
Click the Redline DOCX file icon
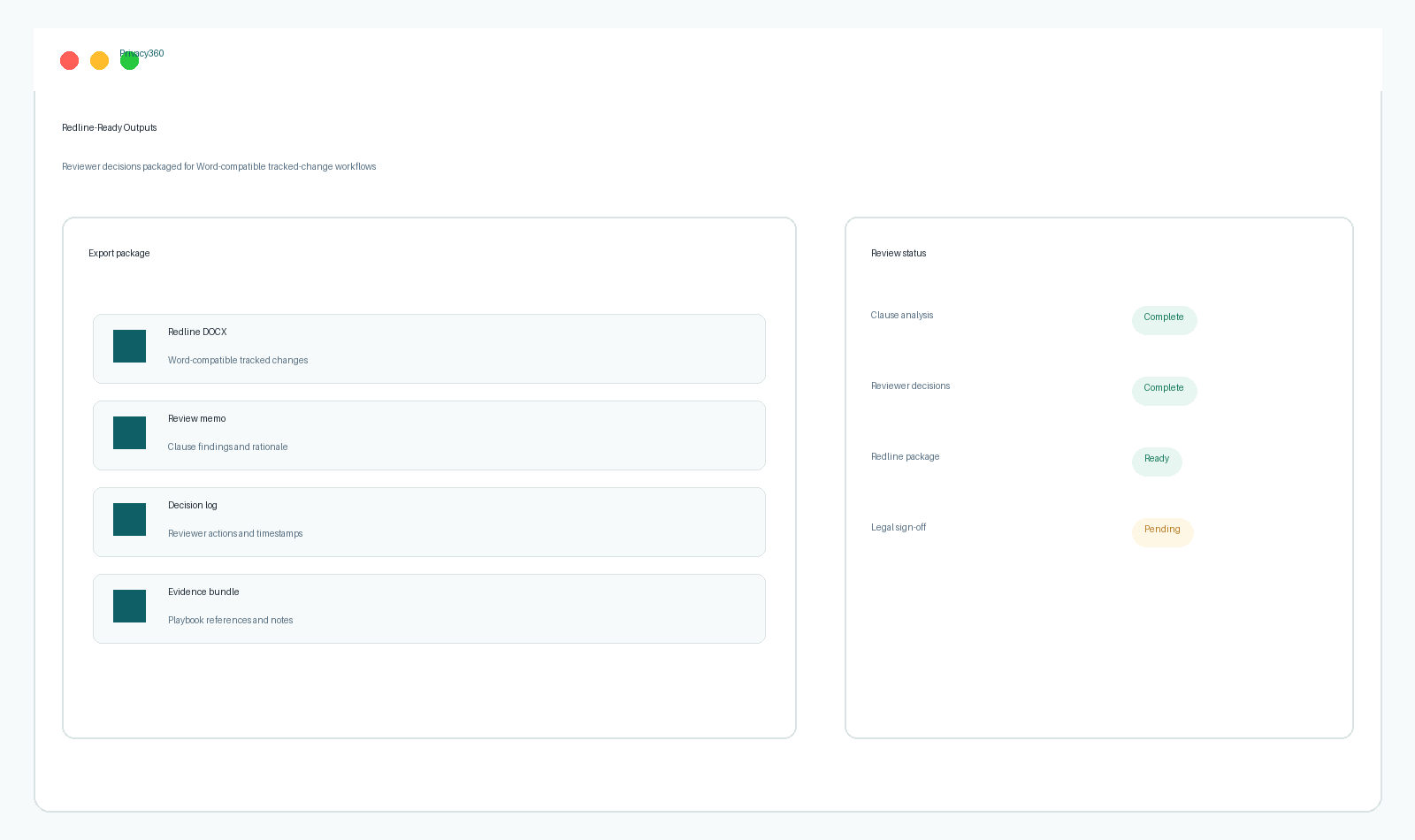(x=129, y=347)
